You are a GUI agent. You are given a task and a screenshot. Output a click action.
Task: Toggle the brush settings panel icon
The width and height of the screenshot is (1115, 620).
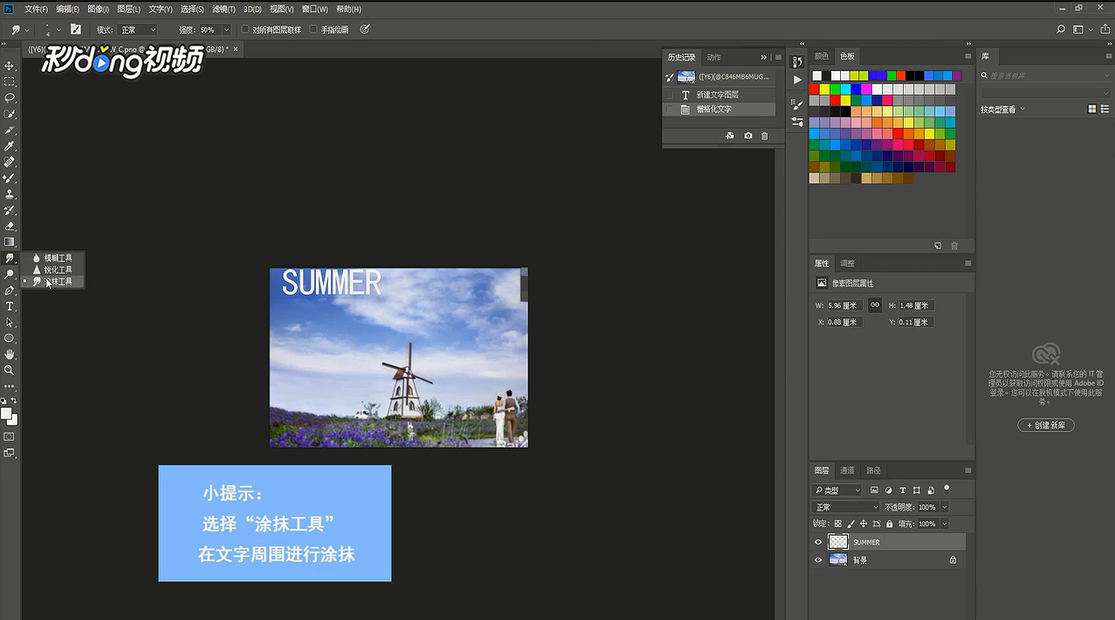click(x=75, y=29)
